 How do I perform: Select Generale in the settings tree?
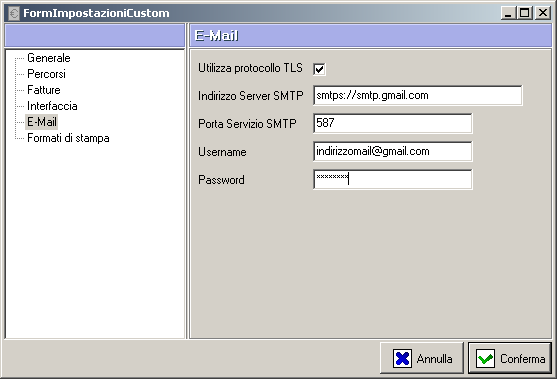click(x=49, y=58)
